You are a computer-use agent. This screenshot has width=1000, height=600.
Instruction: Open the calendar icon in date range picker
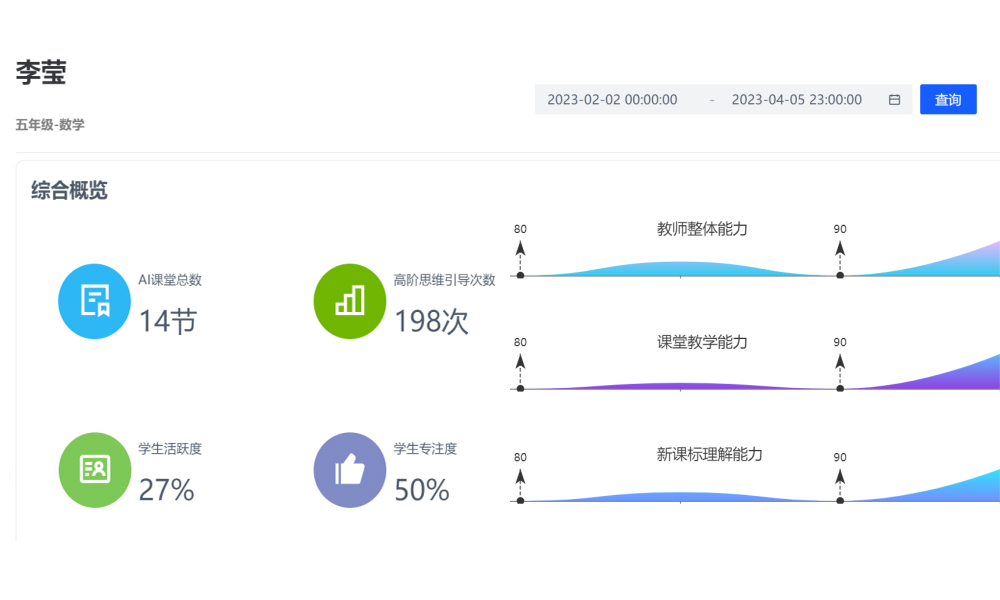tap(894, 100)
